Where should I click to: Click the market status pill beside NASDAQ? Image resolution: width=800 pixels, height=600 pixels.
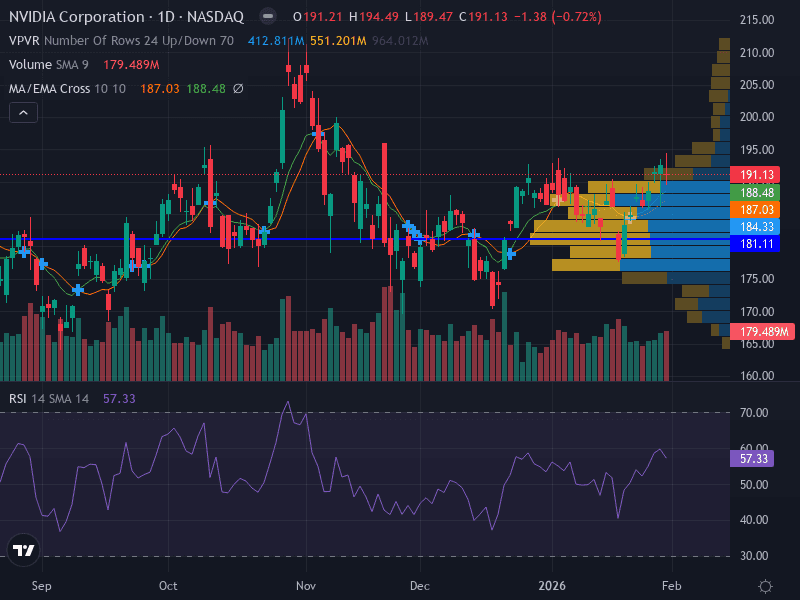[x=268, y=17]
